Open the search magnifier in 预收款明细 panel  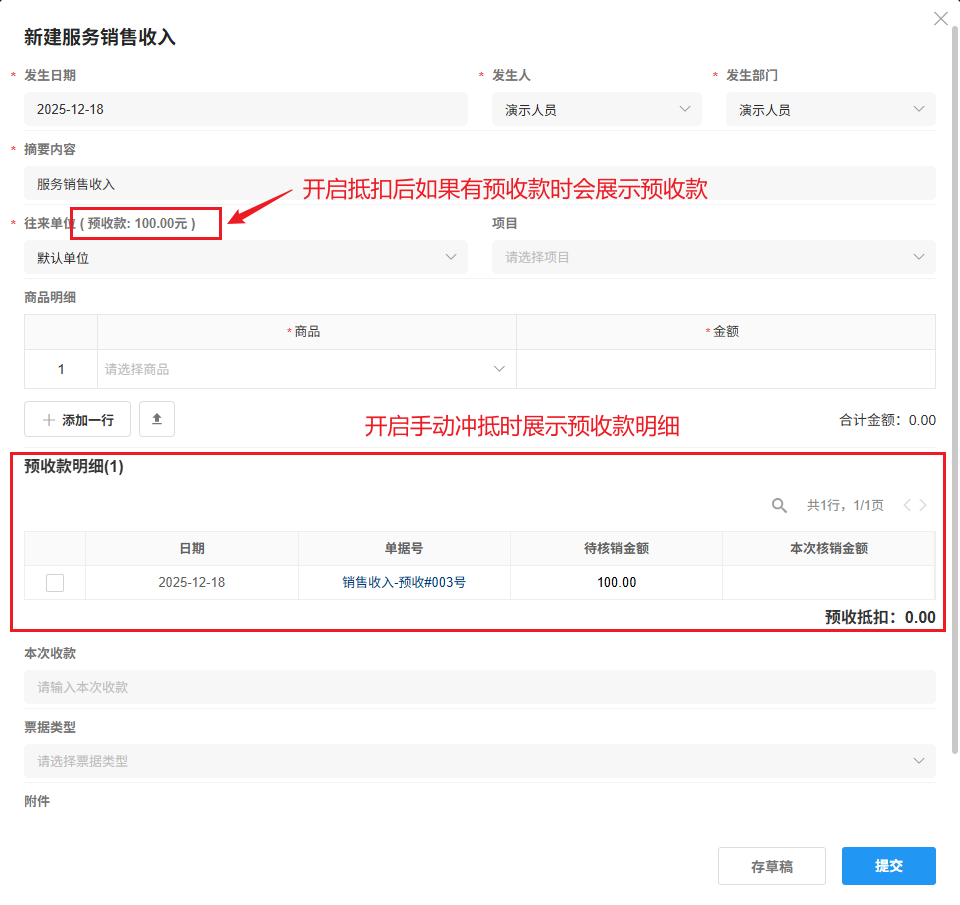point(779,505)
